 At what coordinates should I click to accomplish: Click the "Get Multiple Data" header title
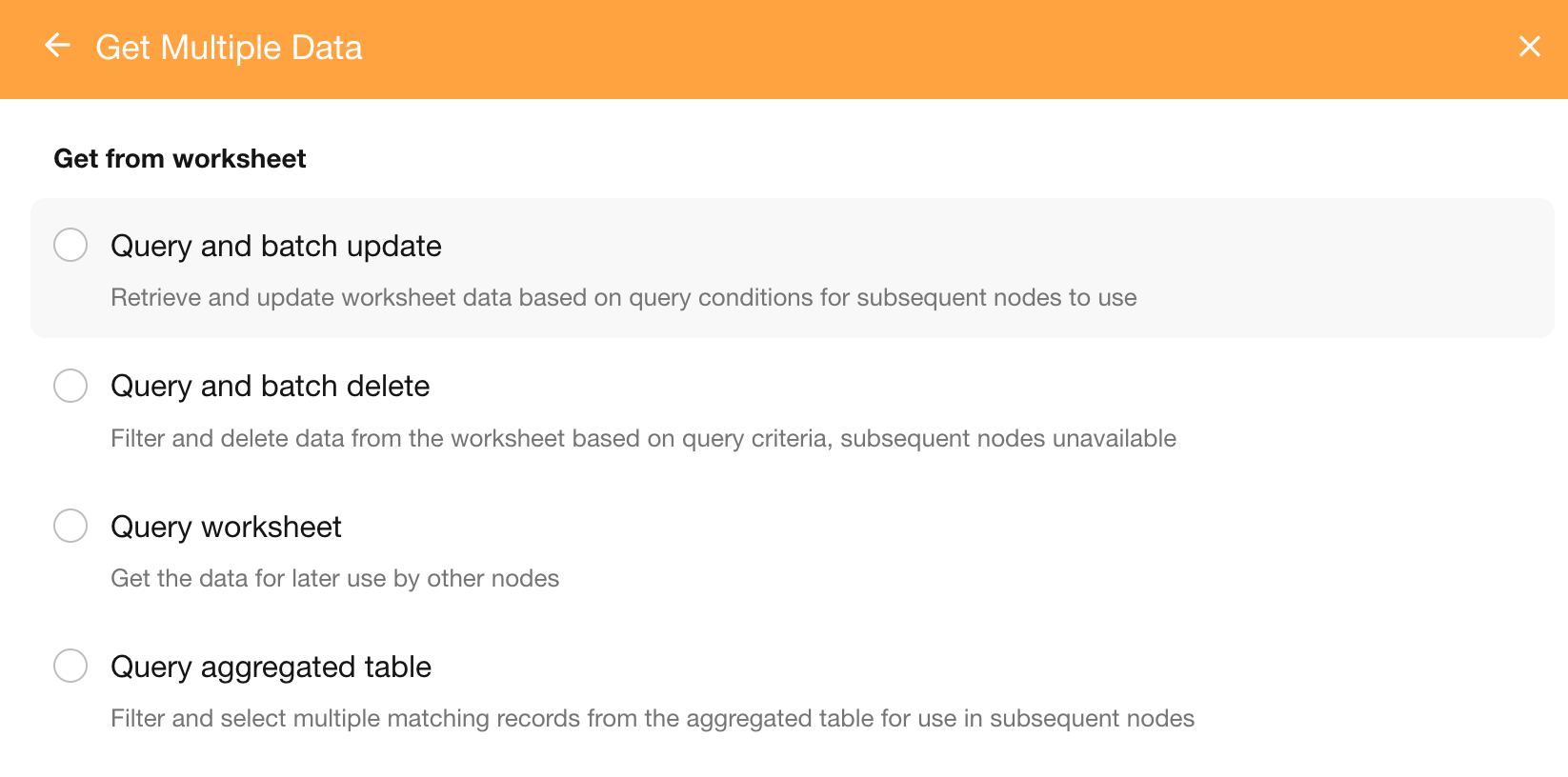[x=229, y=48]
